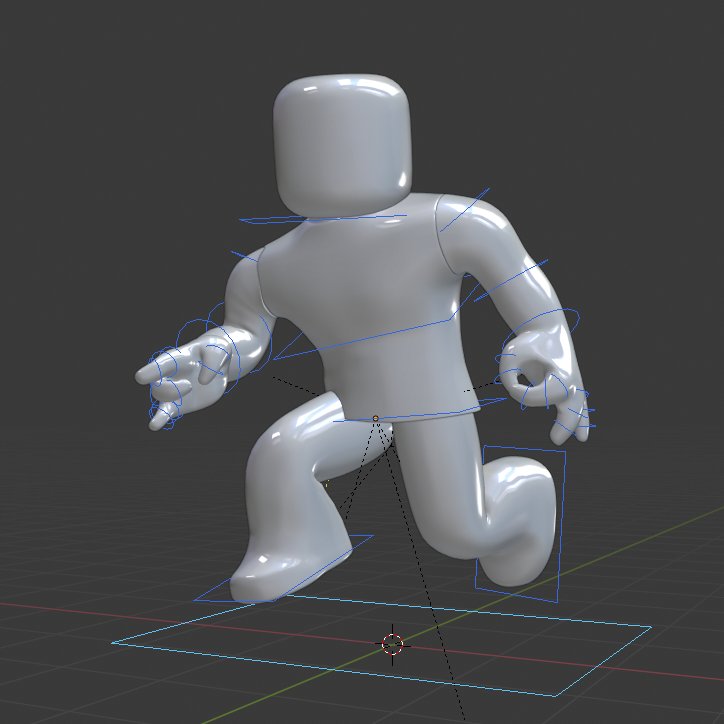Click the 3D cursor at the grid origin

[x=392, y=644]
